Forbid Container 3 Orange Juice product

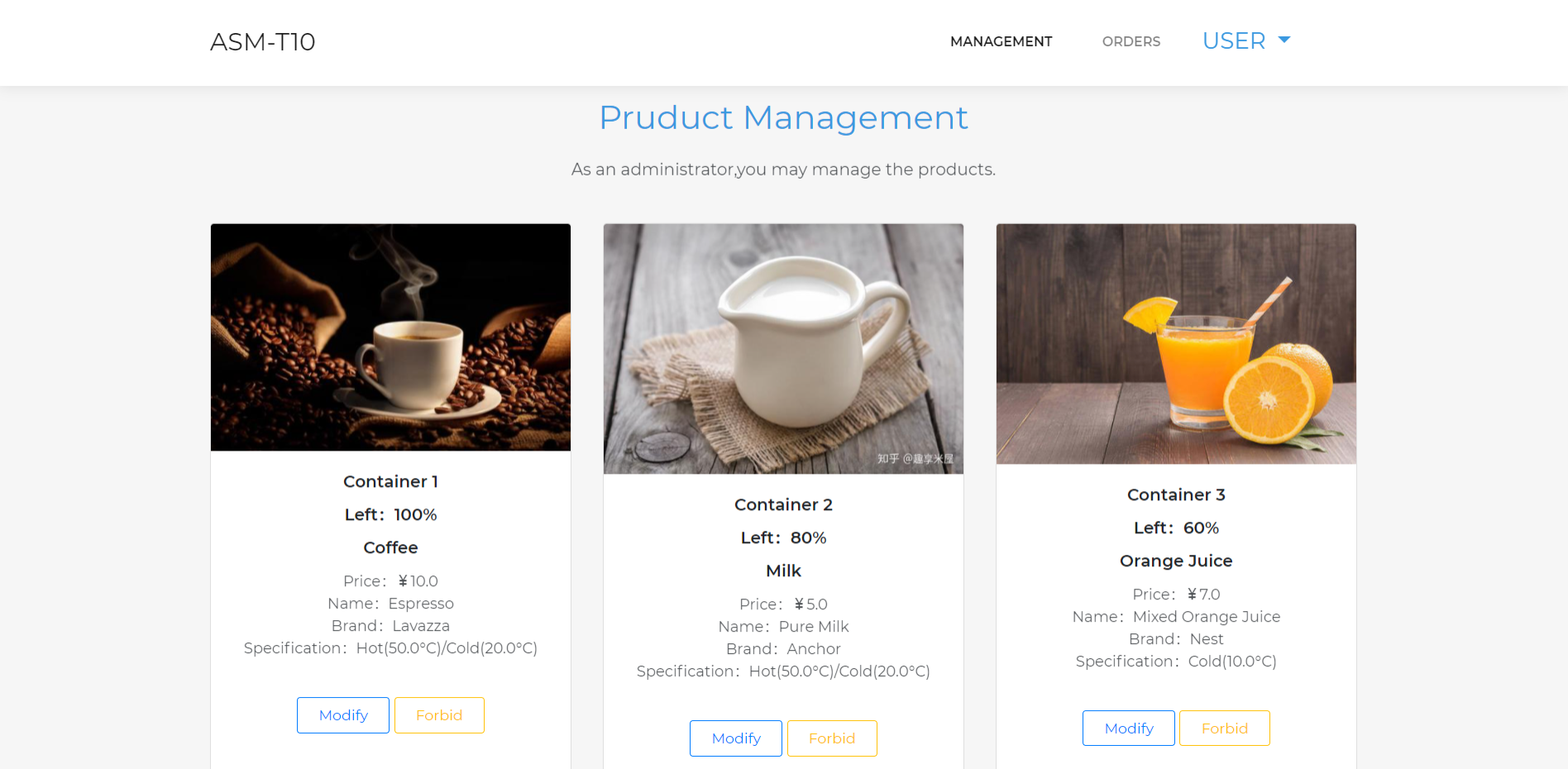click(1225, 728)
